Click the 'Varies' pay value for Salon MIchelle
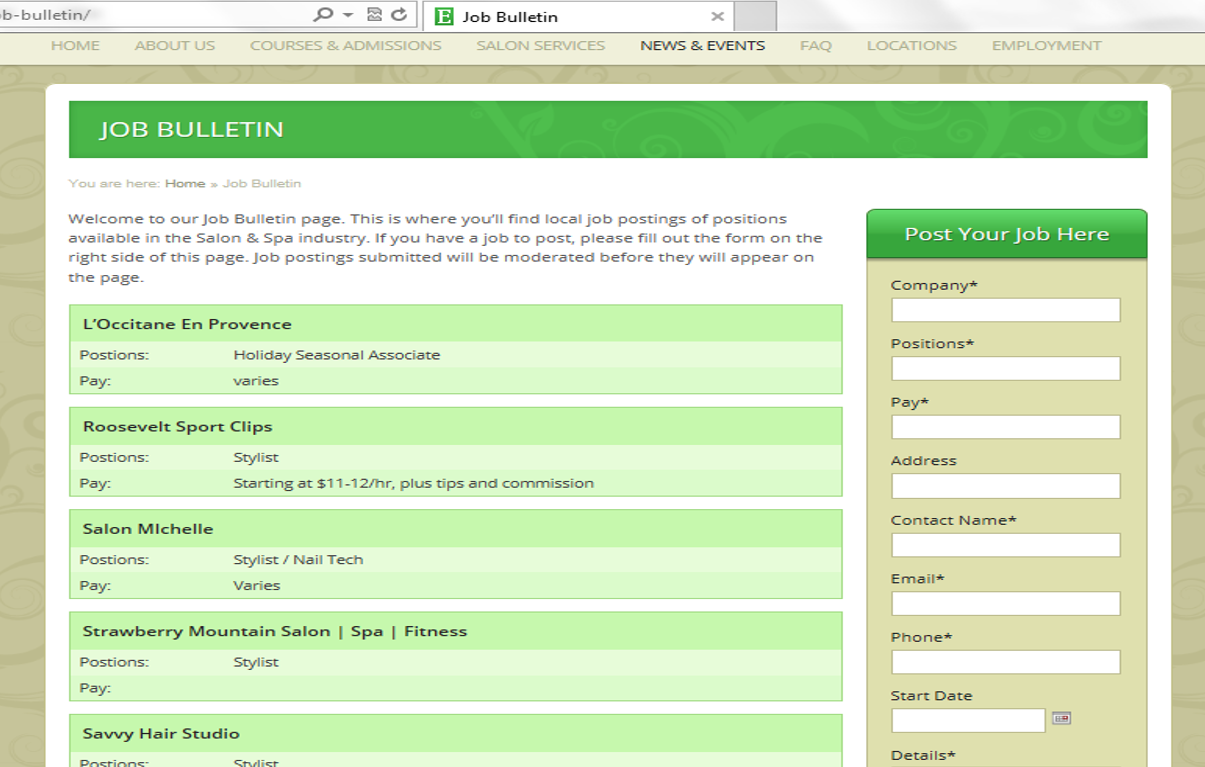This screenshot has width=1205, height=767. point(256,586)
